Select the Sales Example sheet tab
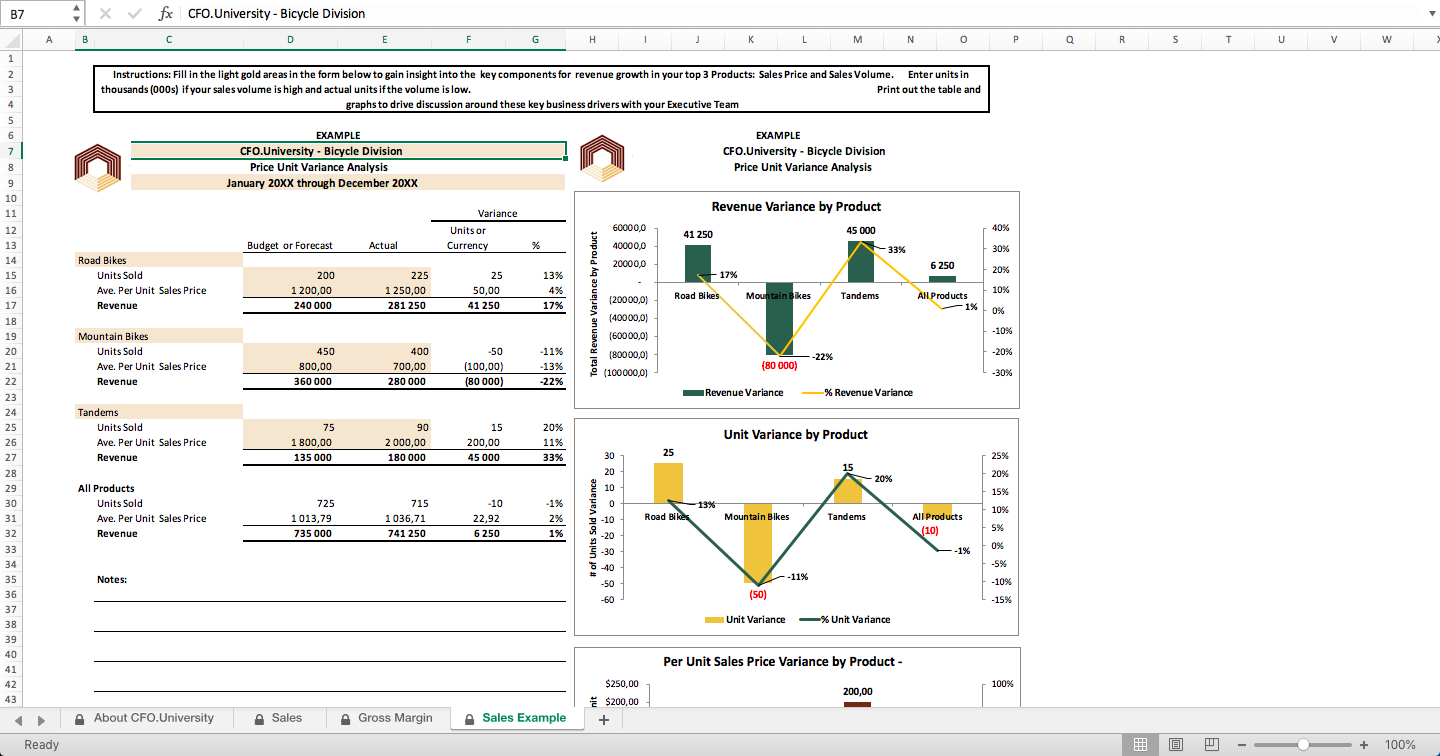The width and height of the screenshot is (1440, 756). coord(515,718)
